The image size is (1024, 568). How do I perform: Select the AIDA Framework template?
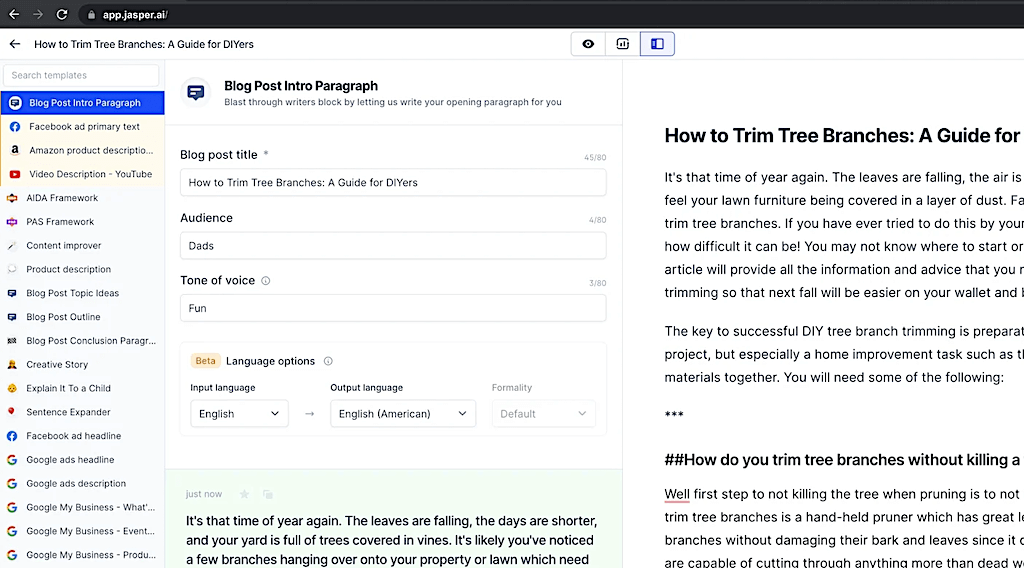tap(62, 198)
